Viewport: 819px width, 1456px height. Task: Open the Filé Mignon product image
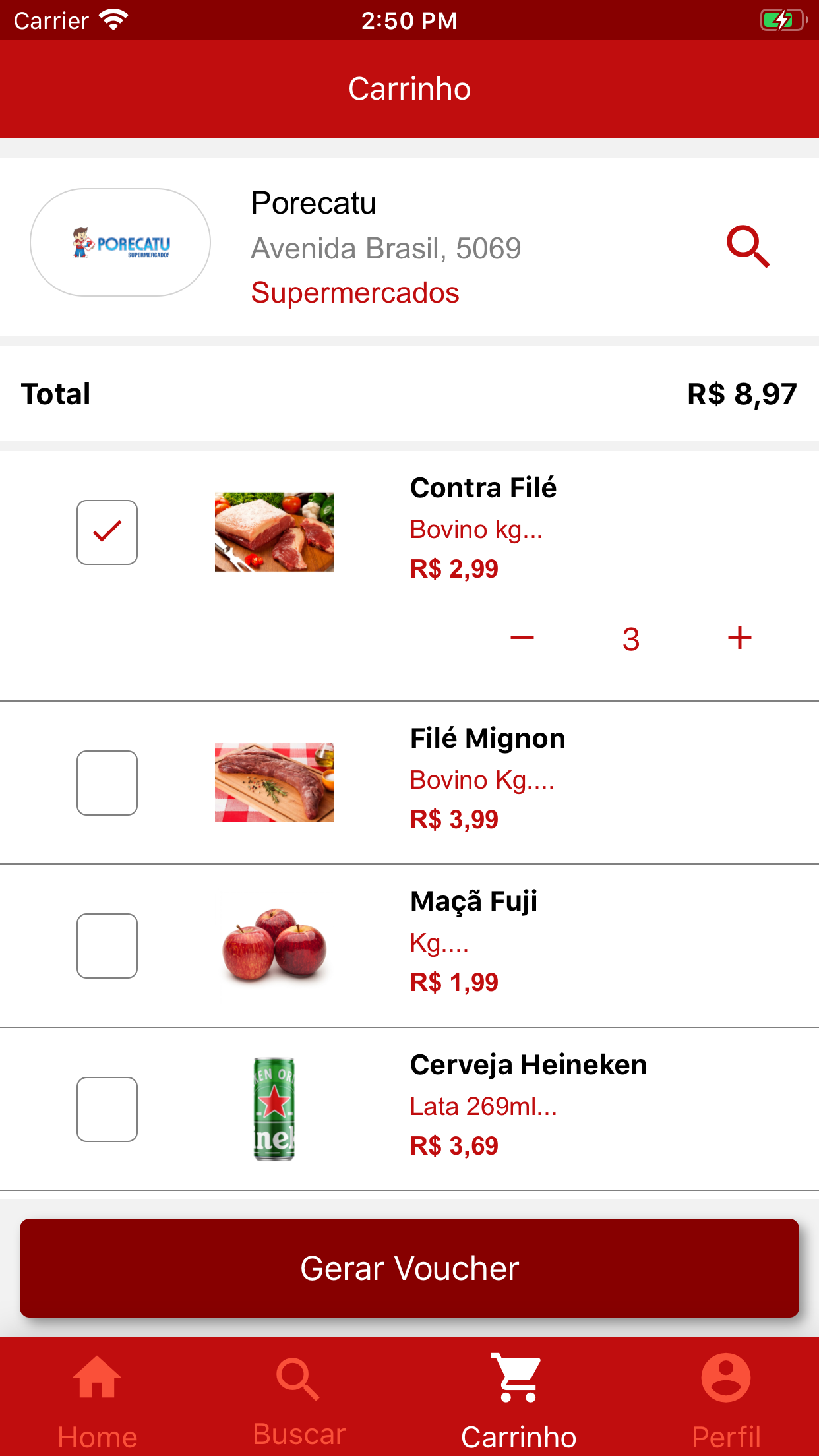point(274,783)
